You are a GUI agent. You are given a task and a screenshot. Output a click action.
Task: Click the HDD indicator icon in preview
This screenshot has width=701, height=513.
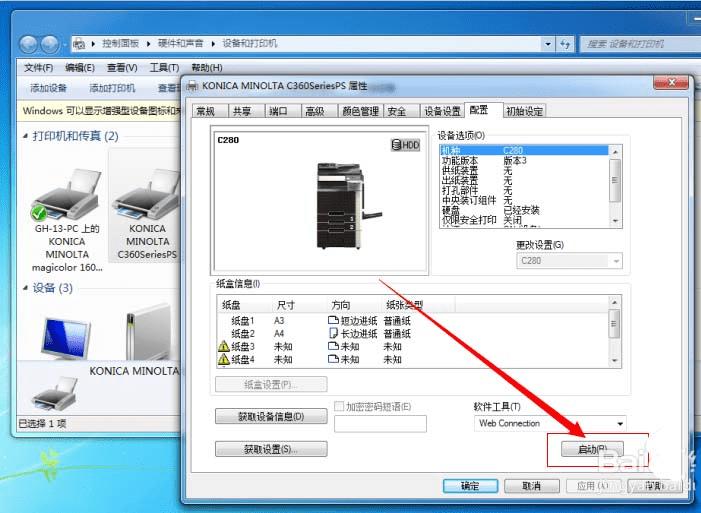(405, 145)
